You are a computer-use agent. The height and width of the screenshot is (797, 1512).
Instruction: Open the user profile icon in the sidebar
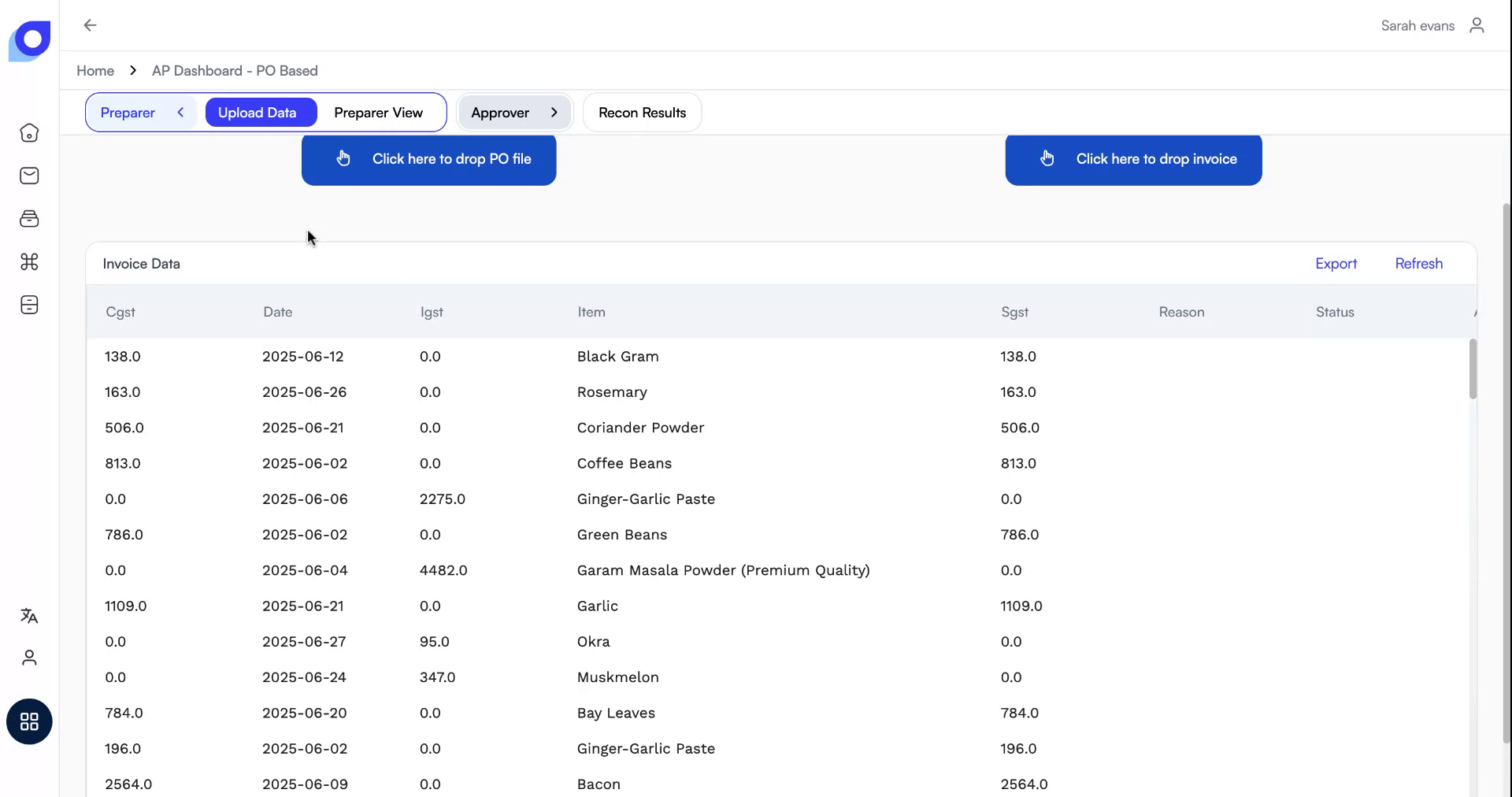click(29, 658)
